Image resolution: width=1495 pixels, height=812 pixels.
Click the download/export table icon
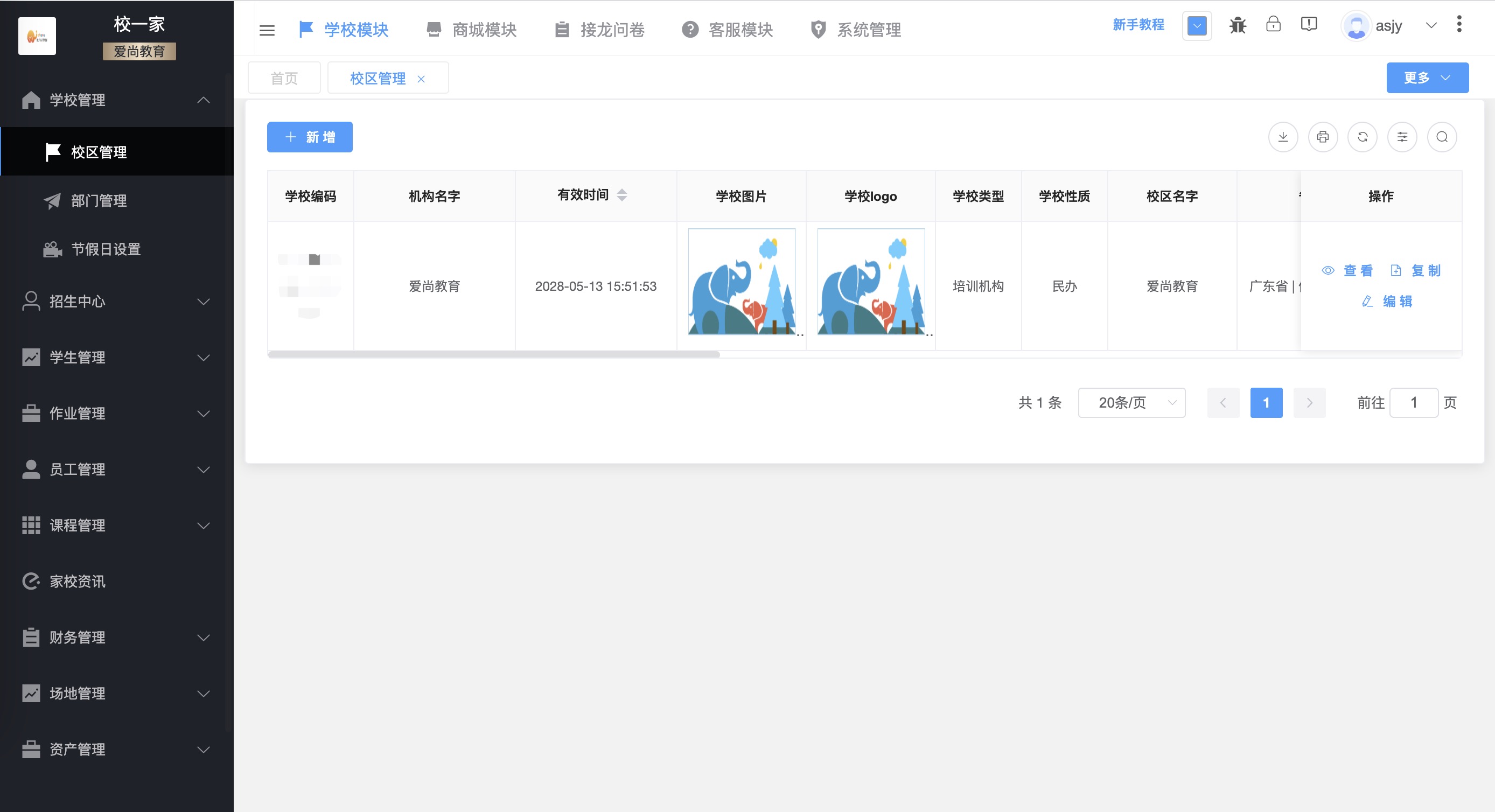click(1283, 137)
